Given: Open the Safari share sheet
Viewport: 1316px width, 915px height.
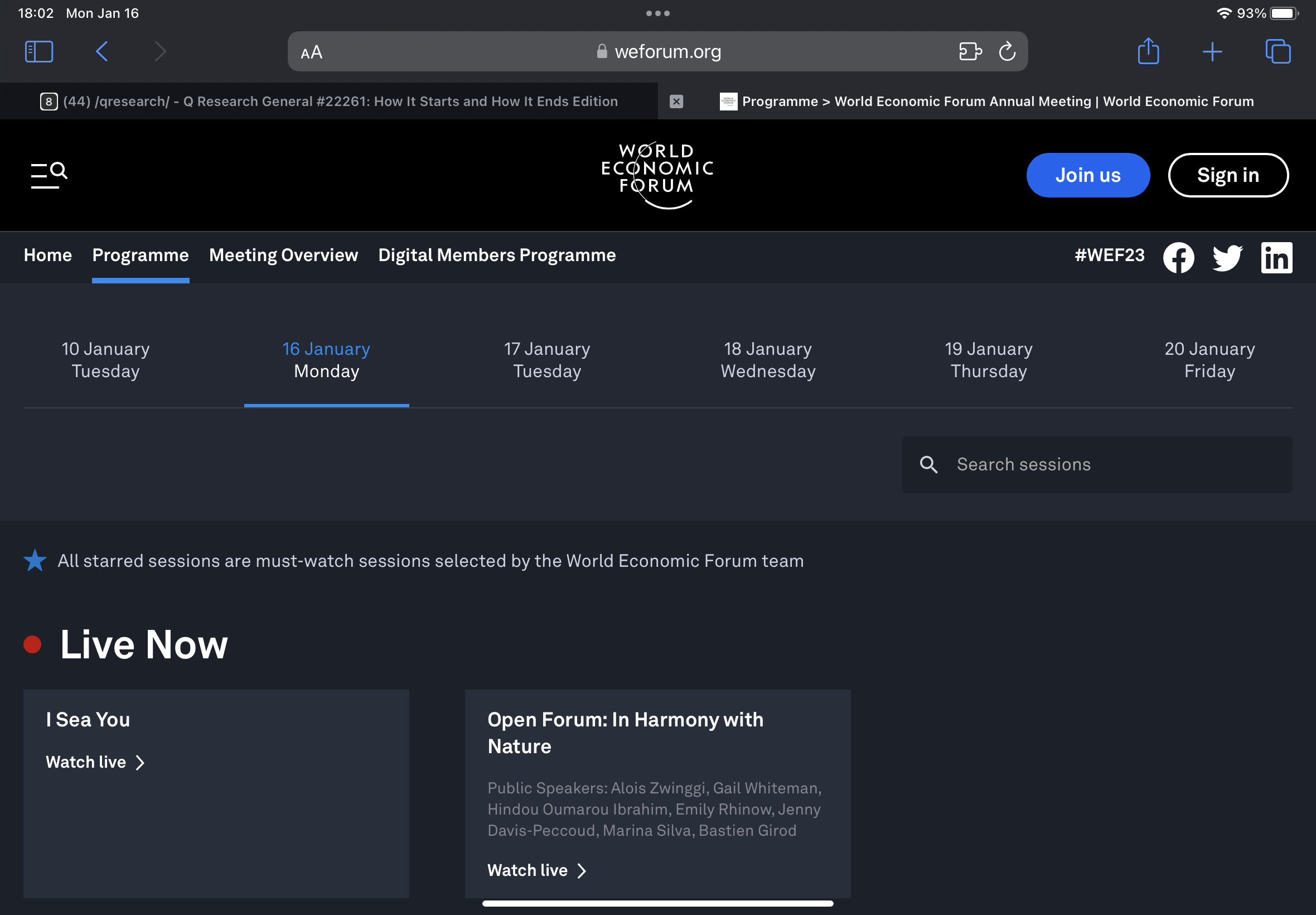Looking at the screenshot, I should click(x=1149, y=50).
